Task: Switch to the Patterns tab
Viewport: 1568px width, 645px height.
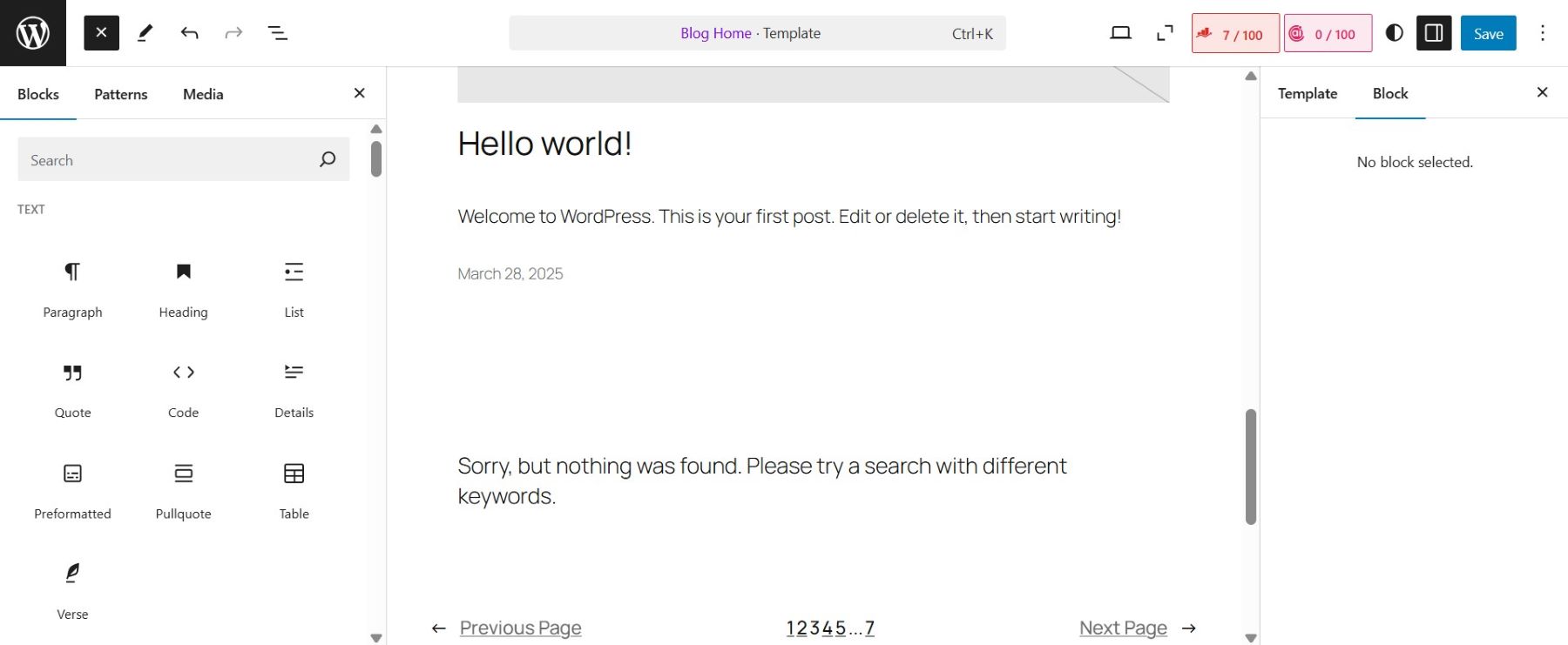Action: (120, 94)
